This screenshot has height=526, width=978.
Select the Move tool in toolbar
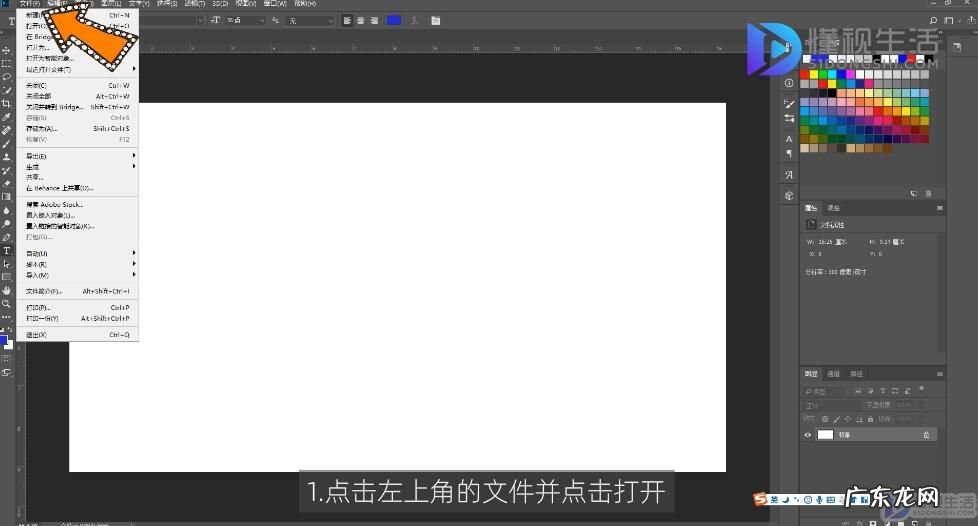(6, 50)
